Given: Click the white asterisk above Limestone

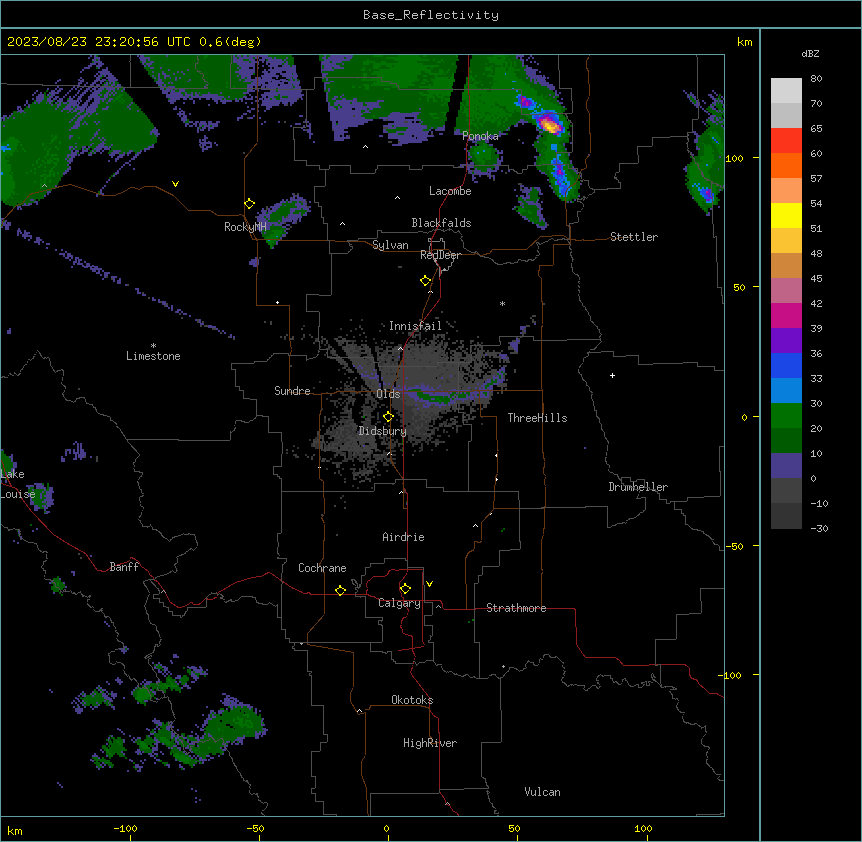Looking at the screenshot, I should coord(153,346).
